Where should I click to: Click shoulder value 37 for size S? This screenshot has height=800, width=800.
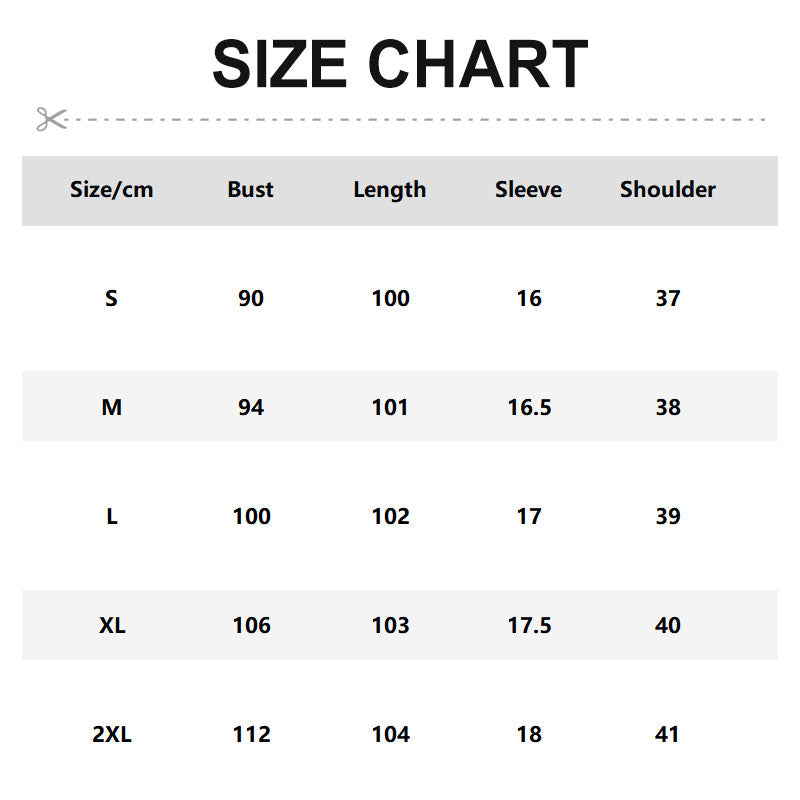668,298
